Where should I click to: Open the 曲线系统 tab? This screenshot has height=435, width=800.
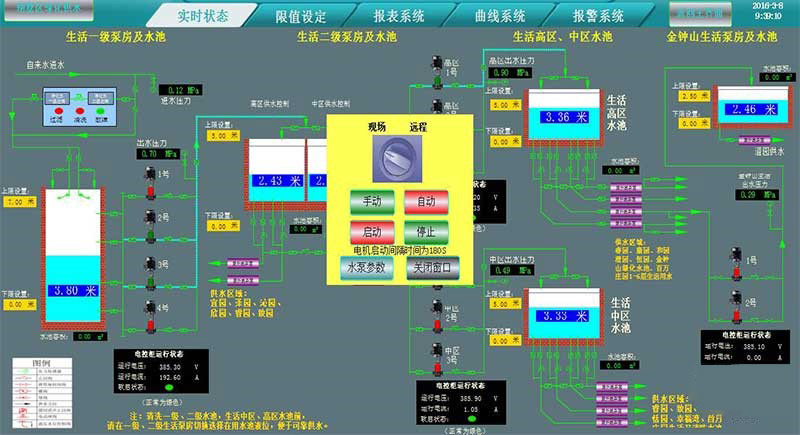(500, 15)
